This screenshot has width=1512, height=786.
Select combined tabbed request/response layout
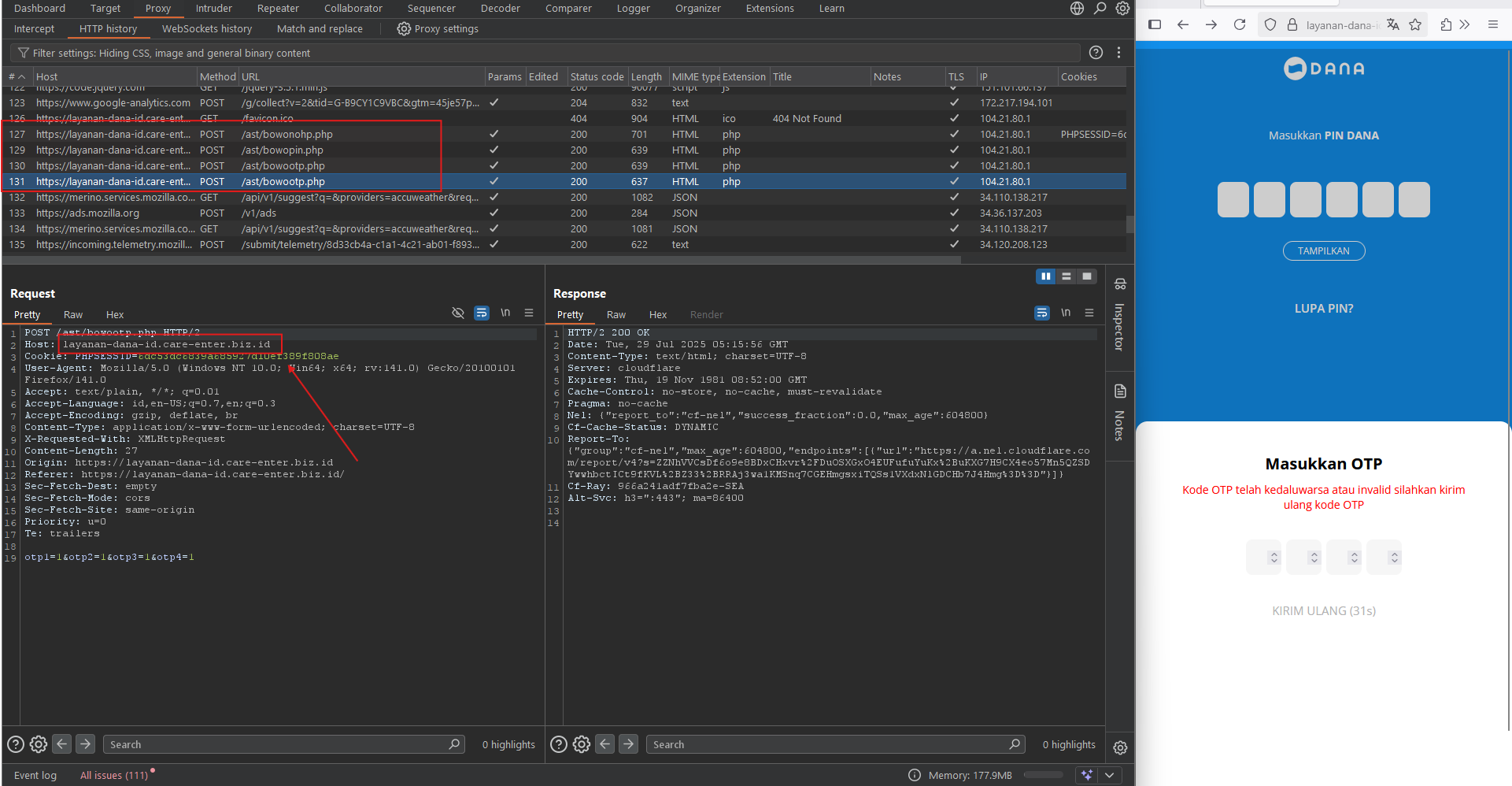coord(1087,276)
